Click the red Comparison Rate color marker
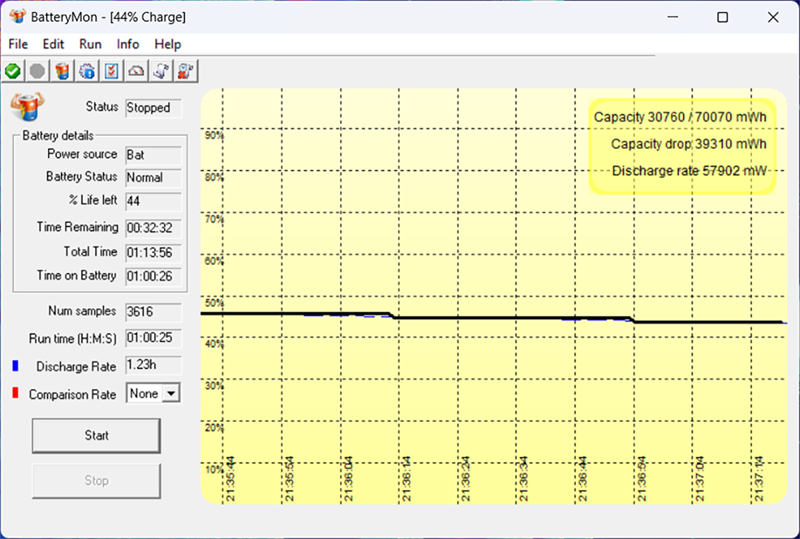This screenshot has width=800, height=539. 15,393
